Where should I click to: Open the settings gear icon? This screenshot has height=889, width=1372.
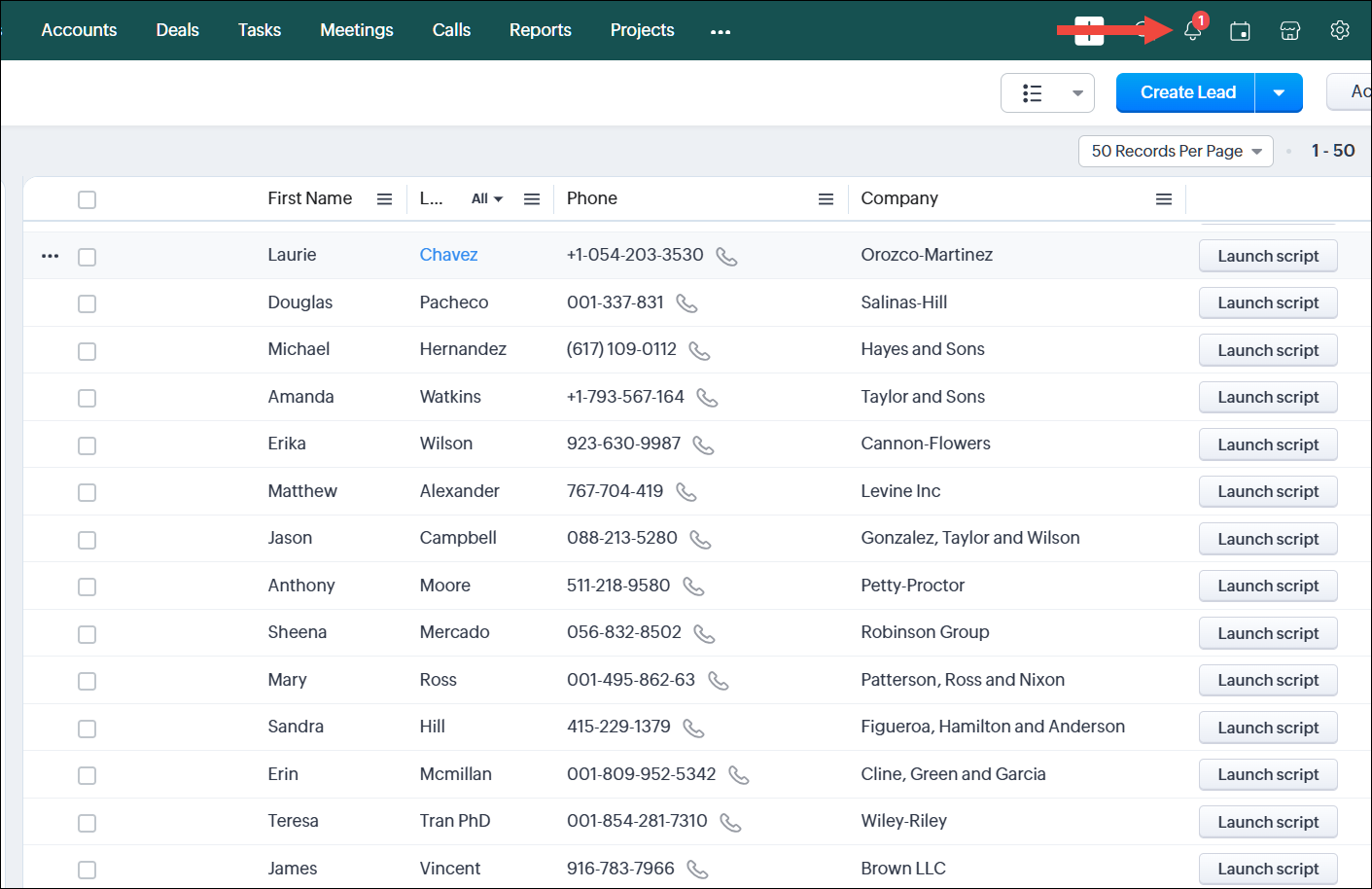pos(1339,31)
